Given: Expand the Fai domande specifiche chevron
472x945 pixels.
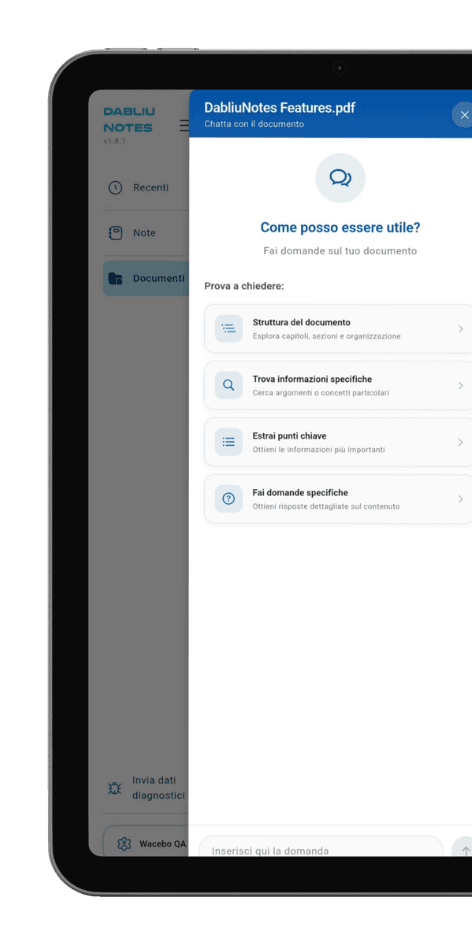Looking at the screenshot, I should pyautogui.click(x=461, y=499).
